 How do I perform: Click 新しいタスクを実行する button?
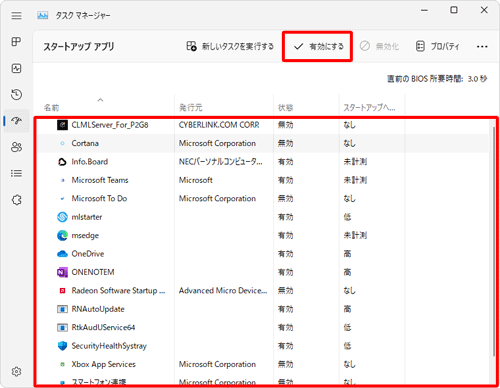[x=230, y=46]
